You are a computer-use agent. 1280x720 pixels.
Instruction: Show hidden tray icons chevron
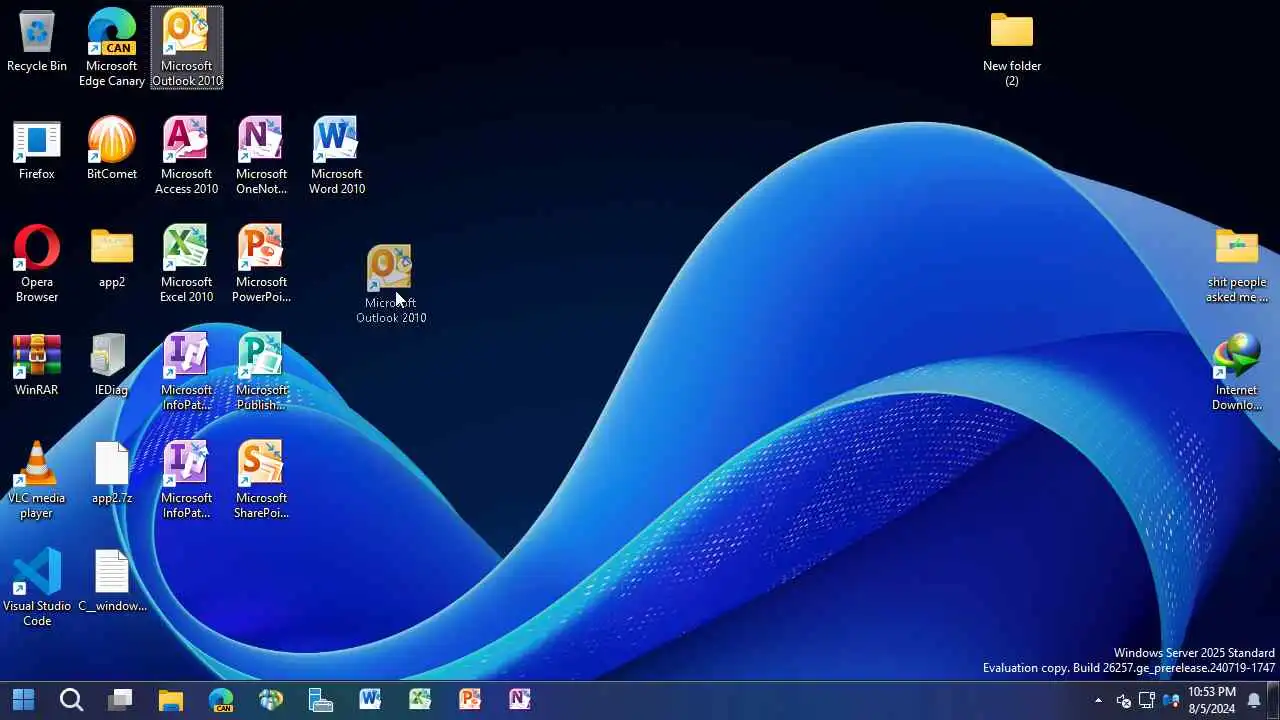[x=1098, y=700]
